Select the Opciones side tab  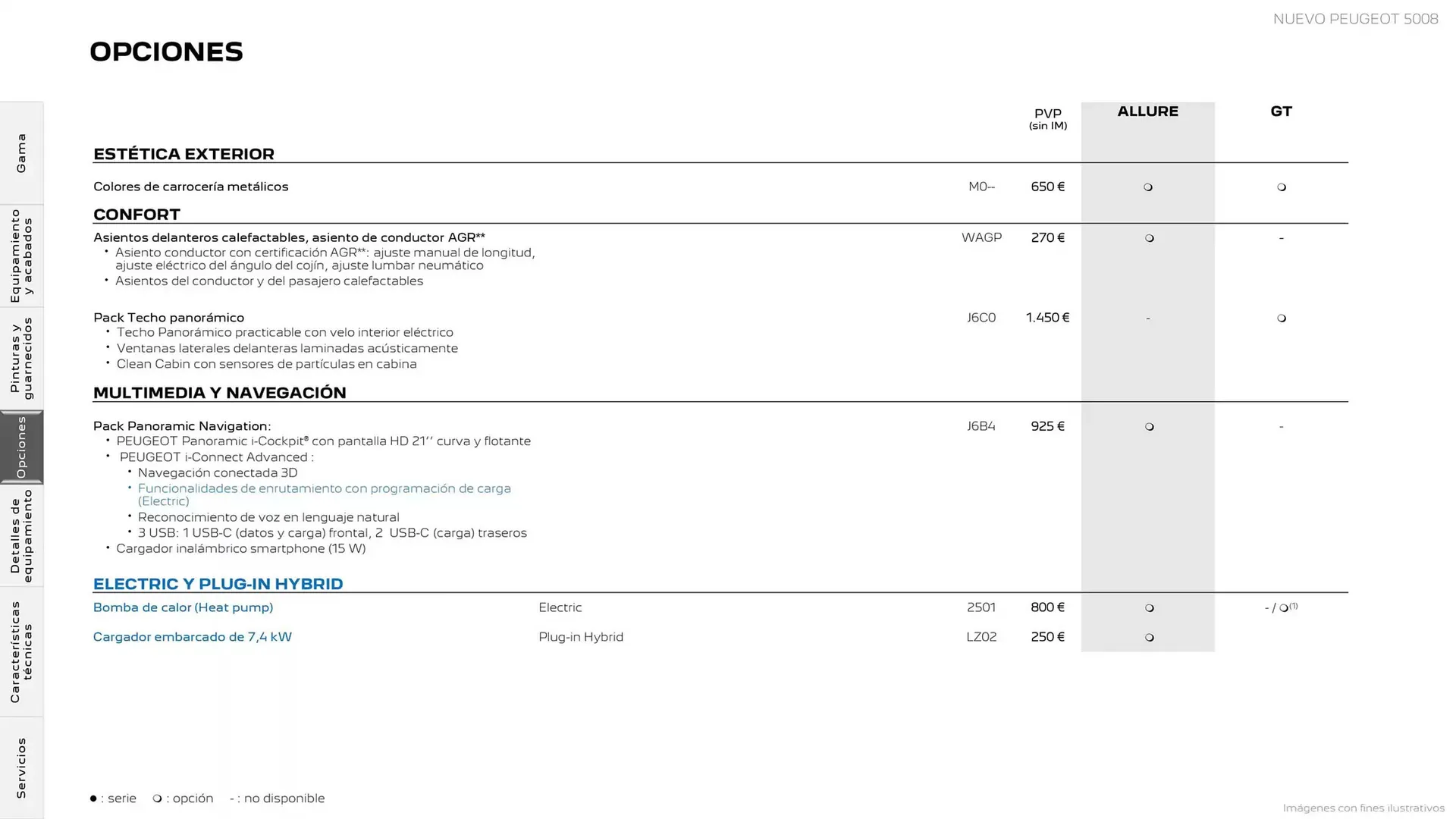point(21,447)
